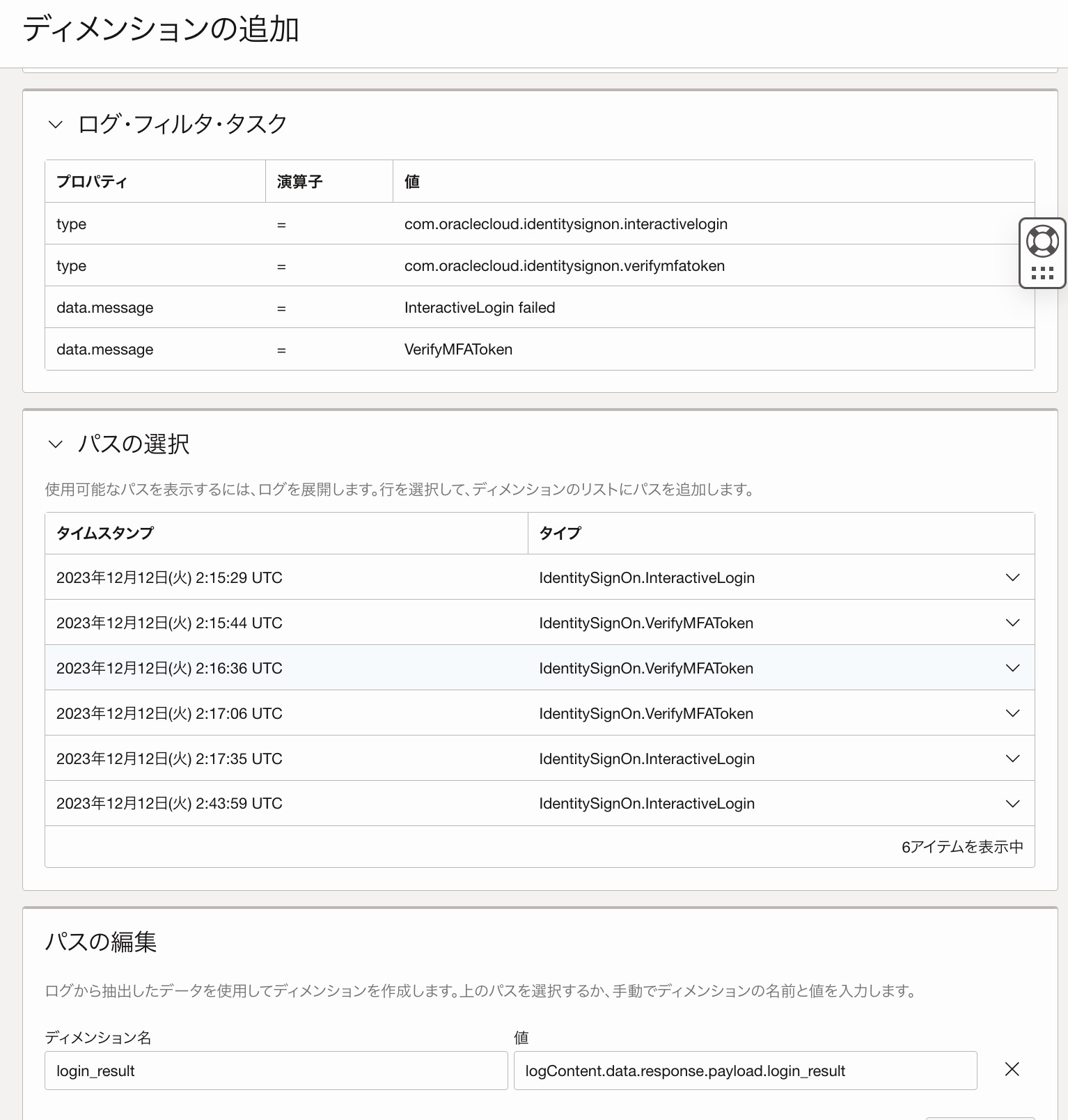This screenshot has width=1068, height=1120.
Task: Expand the 2:15:44 UTC VerifyMFAToken log row
Action: 1012,623
